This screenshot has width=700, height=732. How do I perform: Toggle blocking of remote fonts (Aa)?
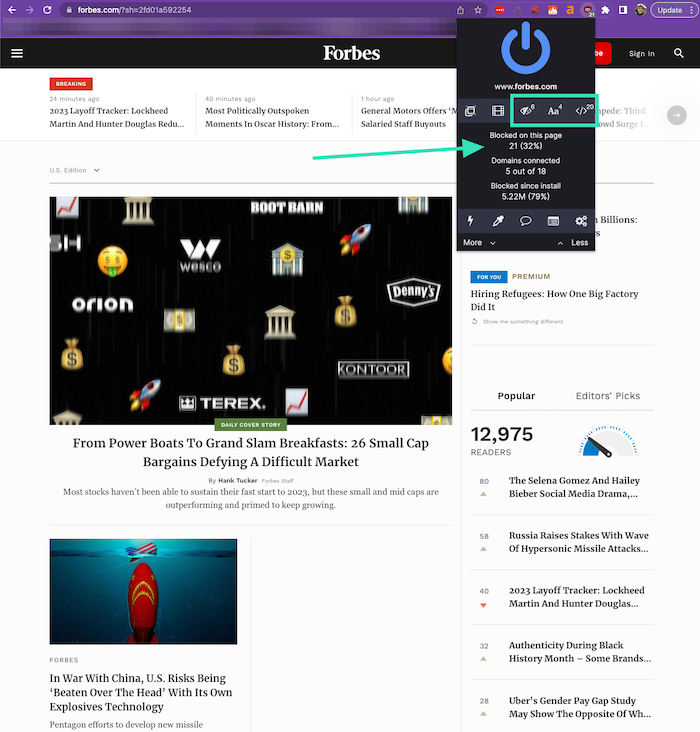point(554,111)
